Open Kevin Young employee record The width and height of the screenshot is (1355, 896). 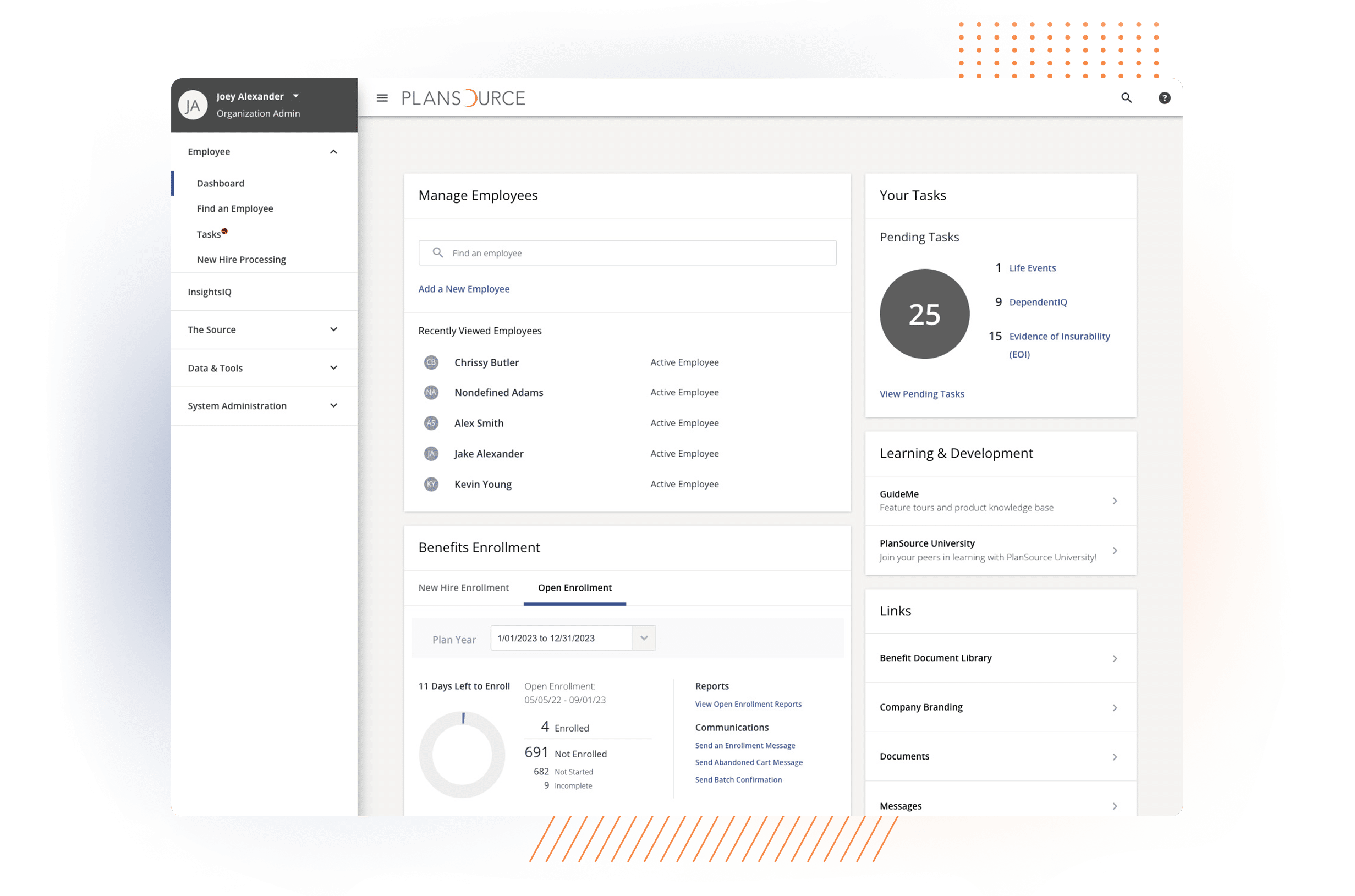point(483,484)
